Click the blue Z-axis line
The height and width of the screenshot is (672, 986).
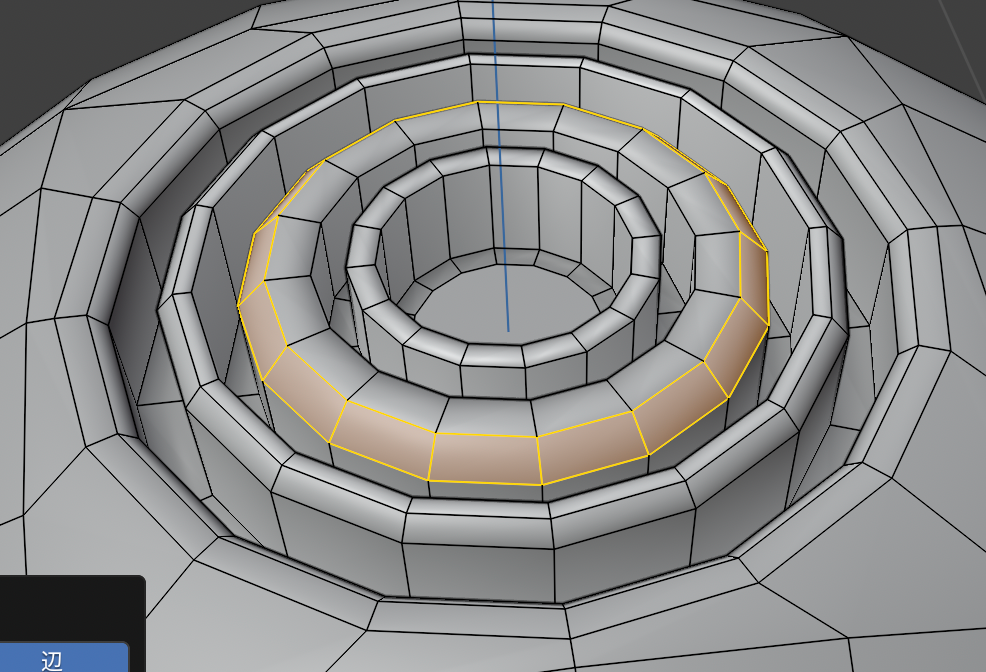499,120
